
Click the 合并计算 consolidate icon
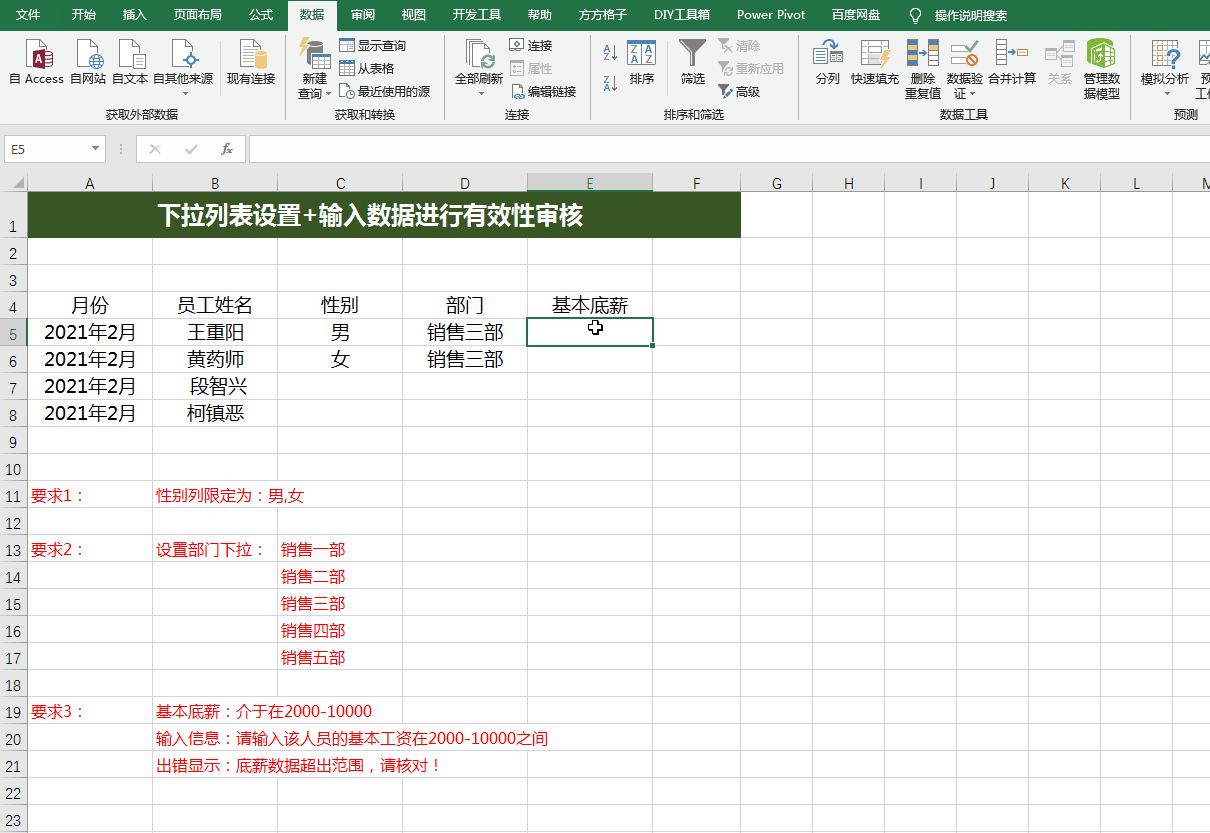point(1012,54)
